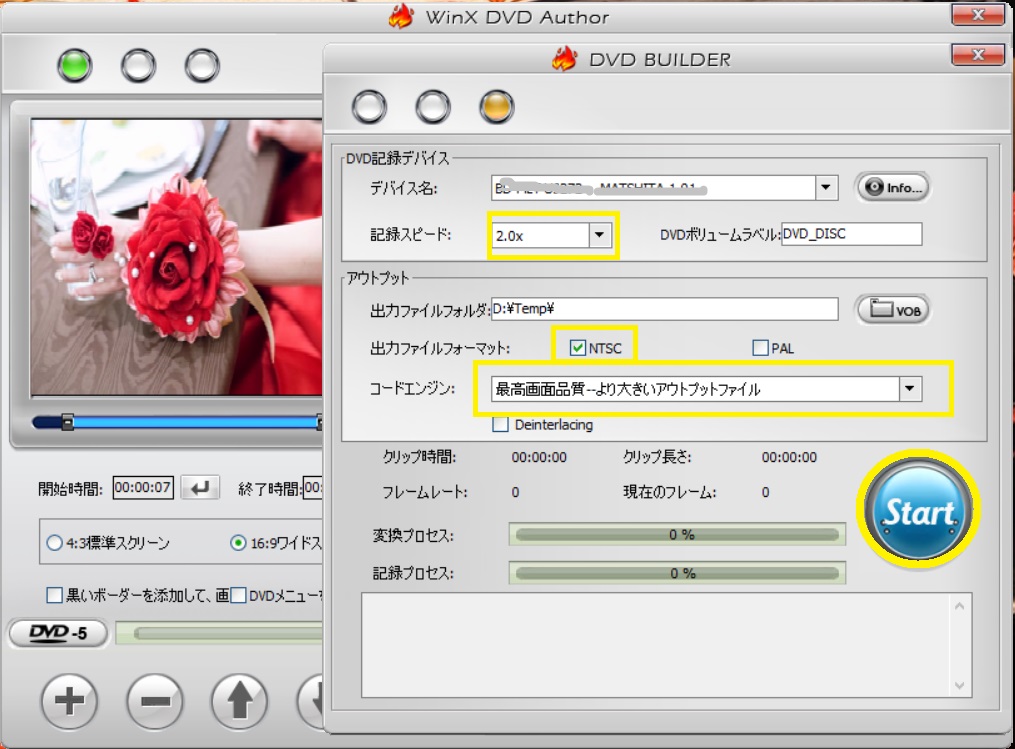The width and height of the screenshot is (1015, 749).
Task: Check the add black border checkbox
Action: pos(54,595)
